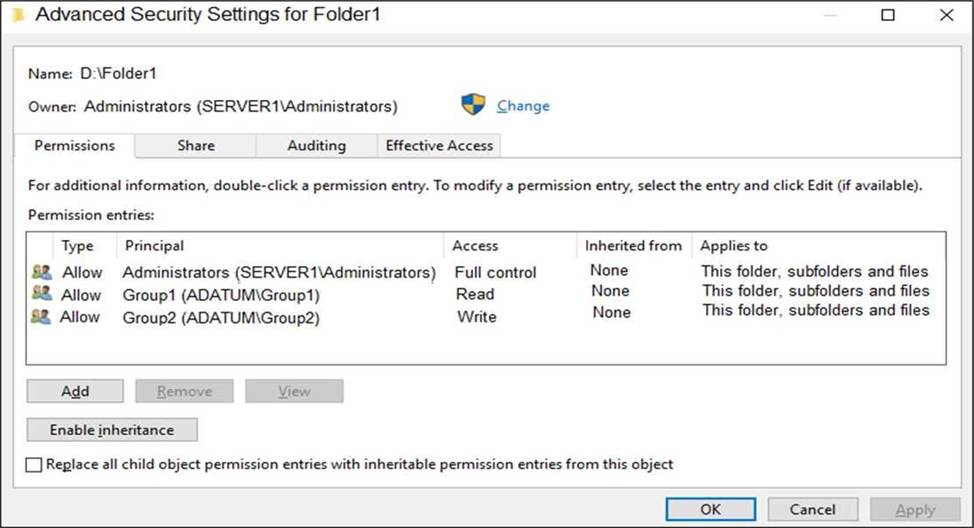Click the UAC shield icon beside Change
The height and width of the screenshot is (528, 974).
point(473,105)
